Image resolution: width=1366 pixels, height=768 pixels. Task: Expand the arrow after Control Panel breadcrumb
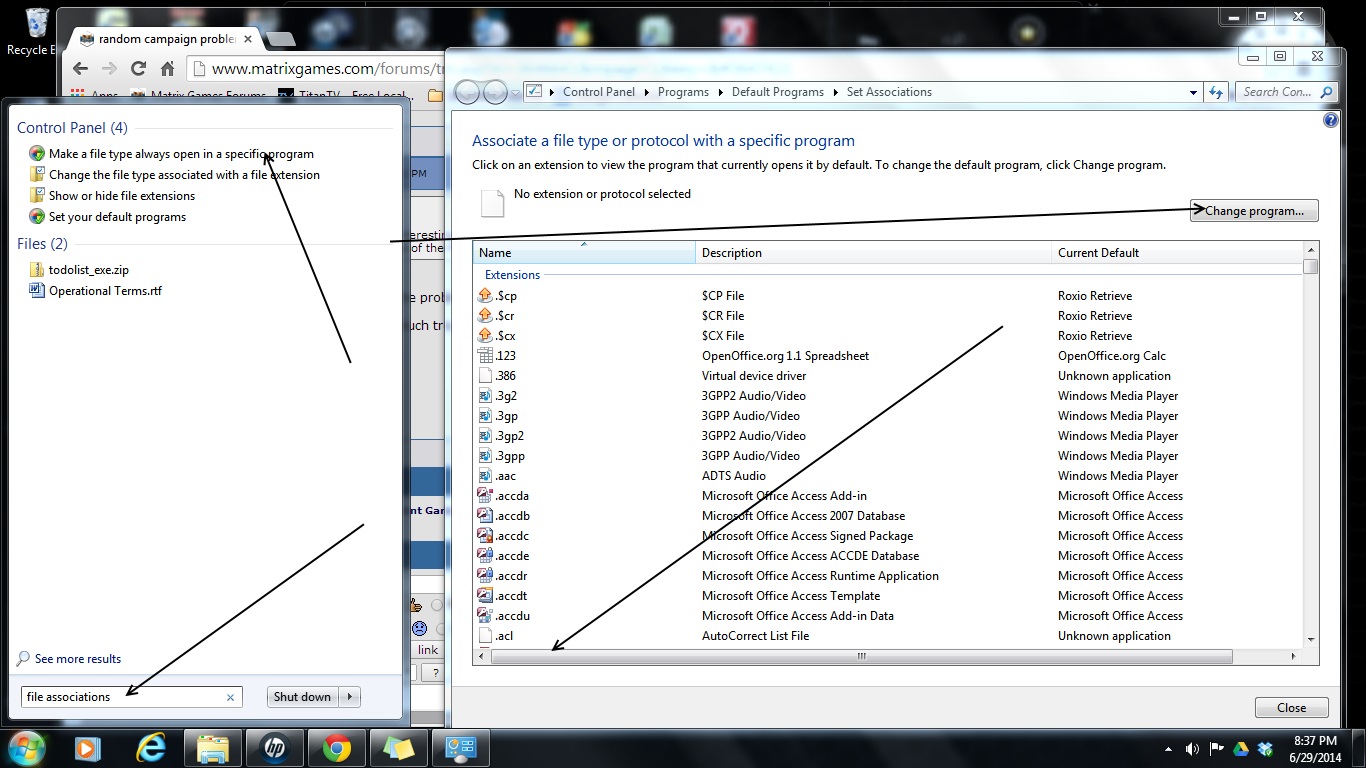(x=646, y=92)
